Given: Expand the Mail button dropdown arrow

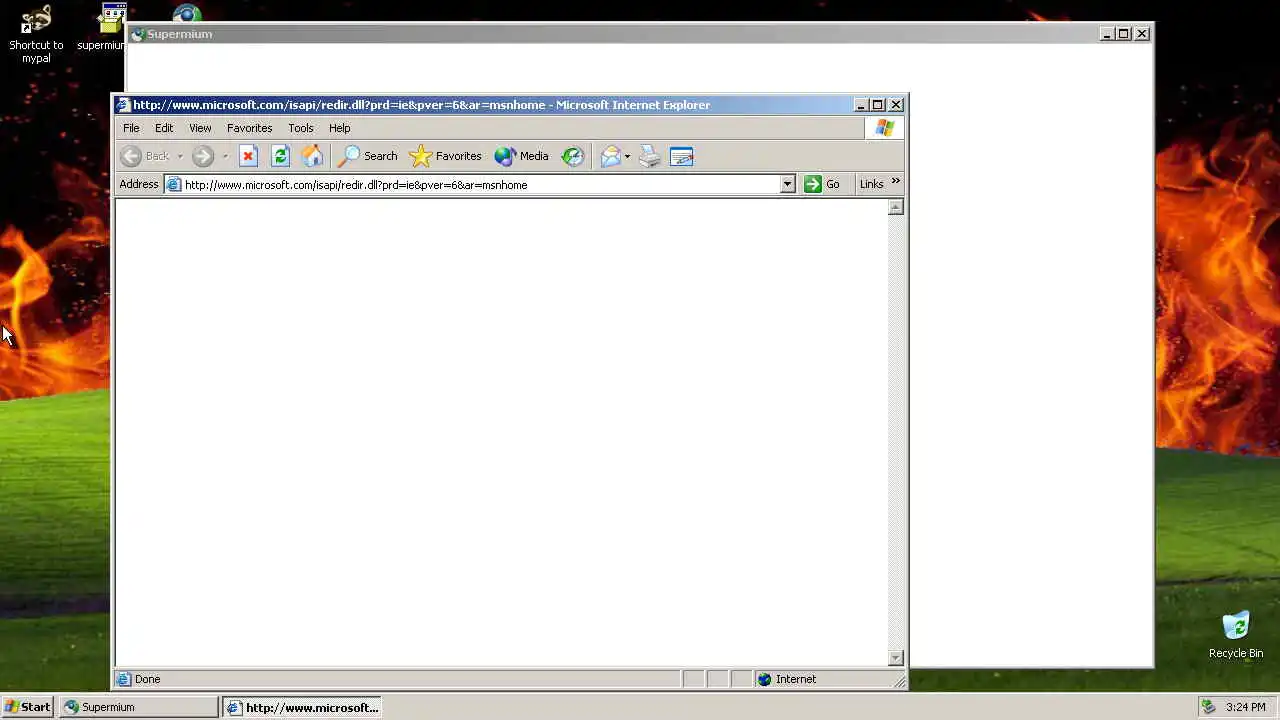Looking at the screenshot, I should [627, 156].
